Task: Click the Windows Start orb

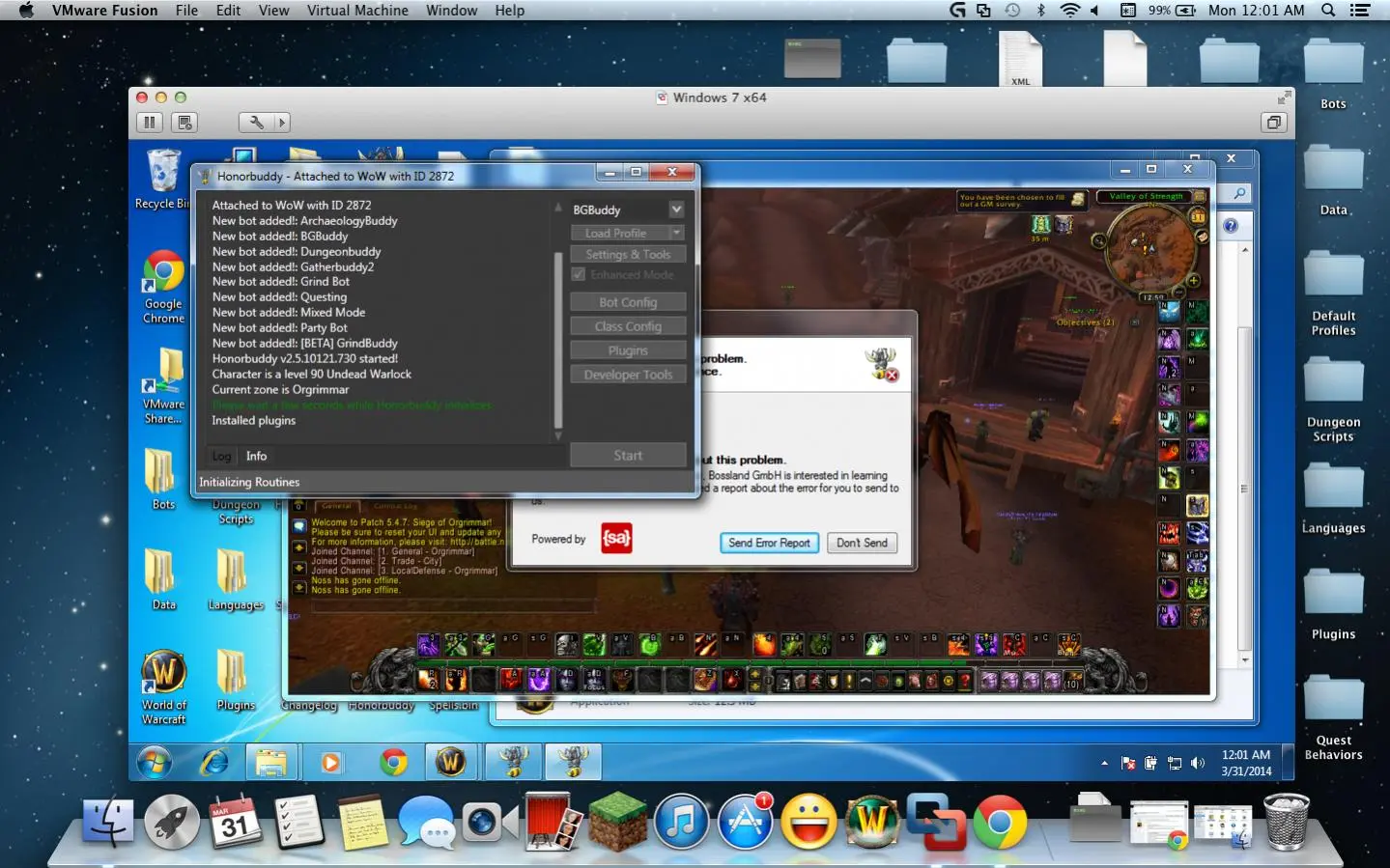Action: (x=155, y=763)
